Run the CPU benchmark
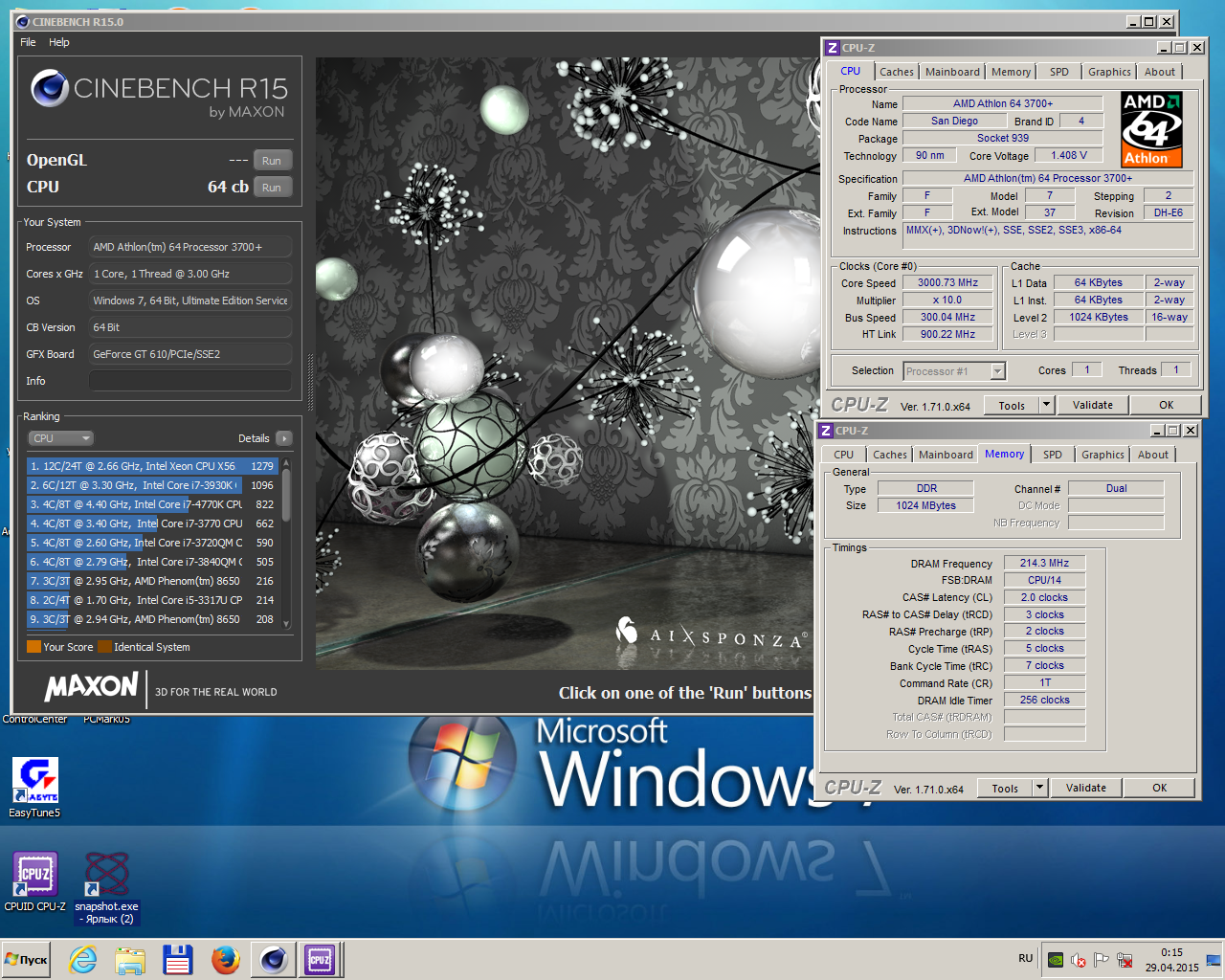1225x980 pixels. pyautogui.click(x=272, y=188)
